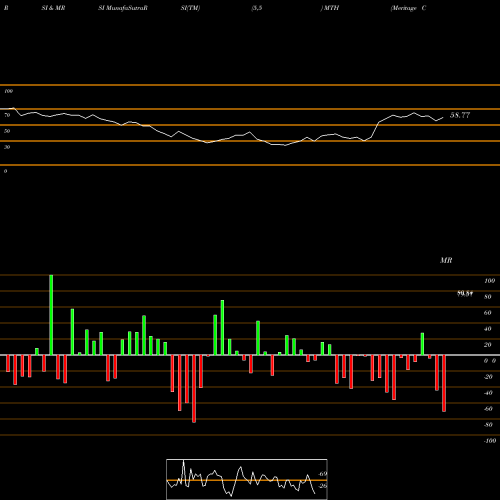Click the -100 label on MR axis

pyautogui.click(x=490, y=441)
